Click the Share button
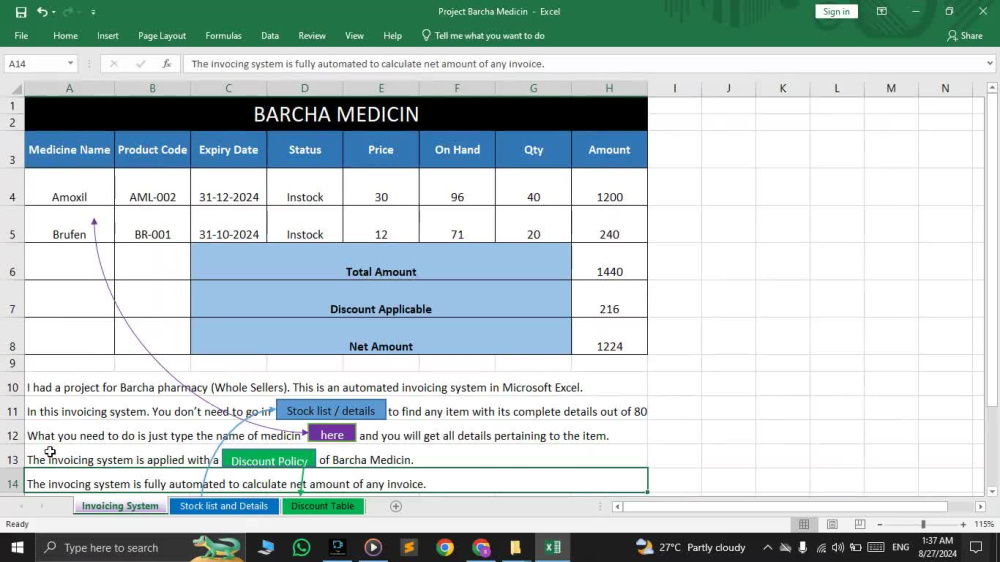The width and height of the screenshot is (1000, 562). (x=965, y=36)
